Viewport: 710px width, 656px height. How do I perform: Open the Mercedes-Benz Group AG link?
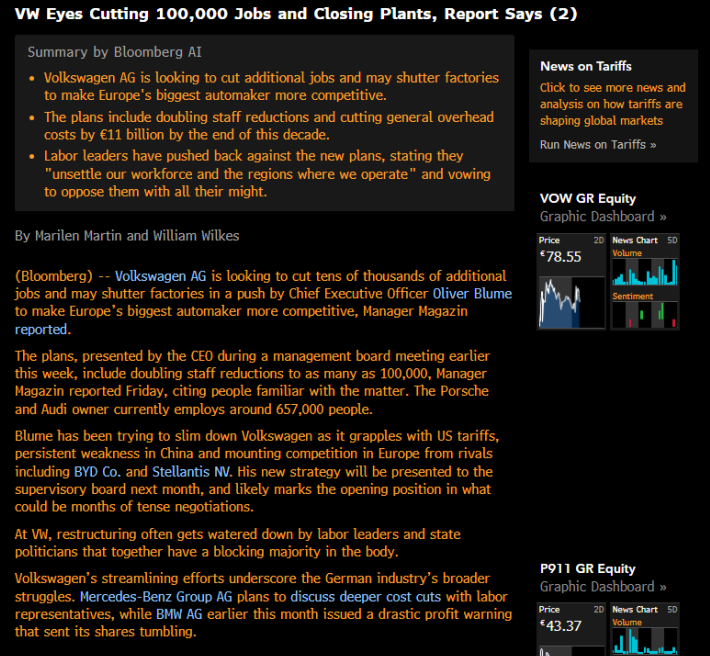[156, 597]
